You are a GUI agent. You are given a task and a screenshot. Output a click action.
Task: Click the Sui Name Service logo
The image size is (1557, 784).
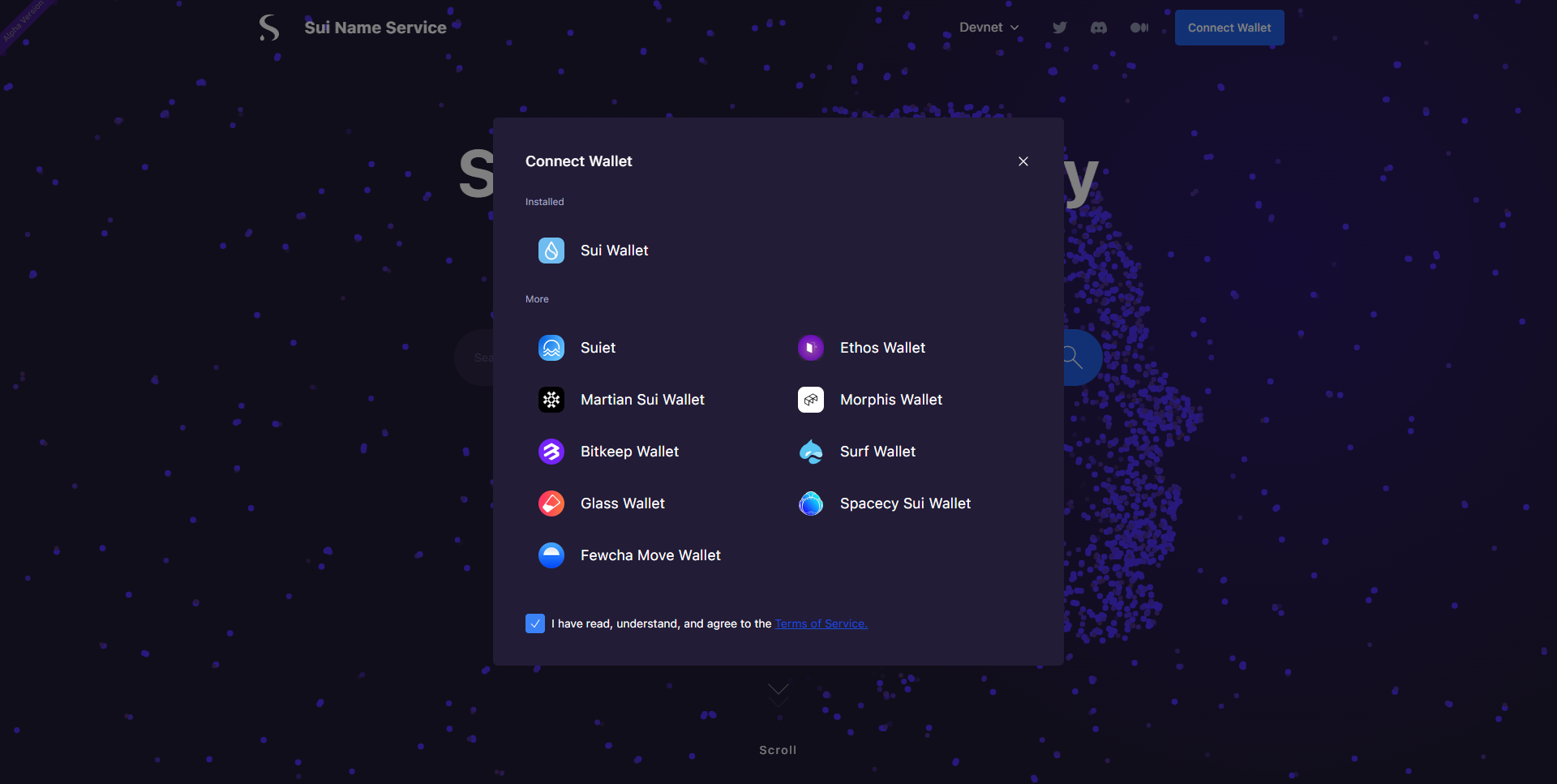click(269, 28)
